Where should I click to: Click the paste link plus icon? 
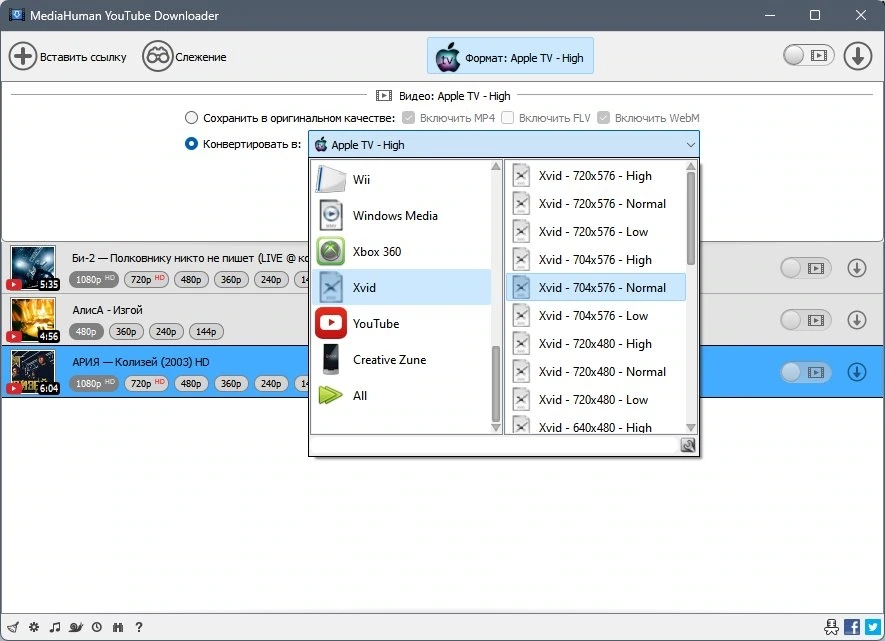[x=23, y=56]
